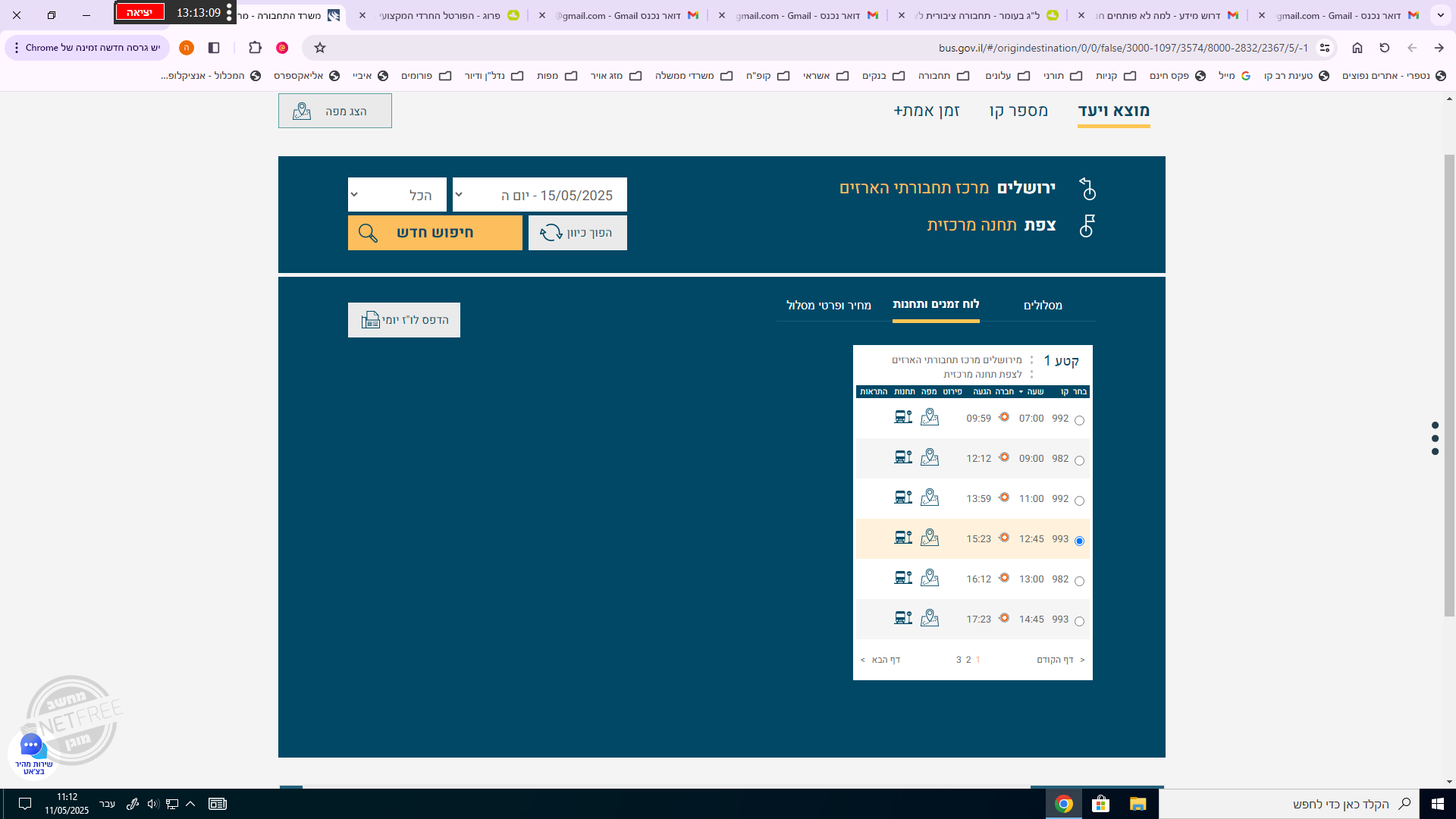Click the הדפס לו"ז יומי print button

404,320
